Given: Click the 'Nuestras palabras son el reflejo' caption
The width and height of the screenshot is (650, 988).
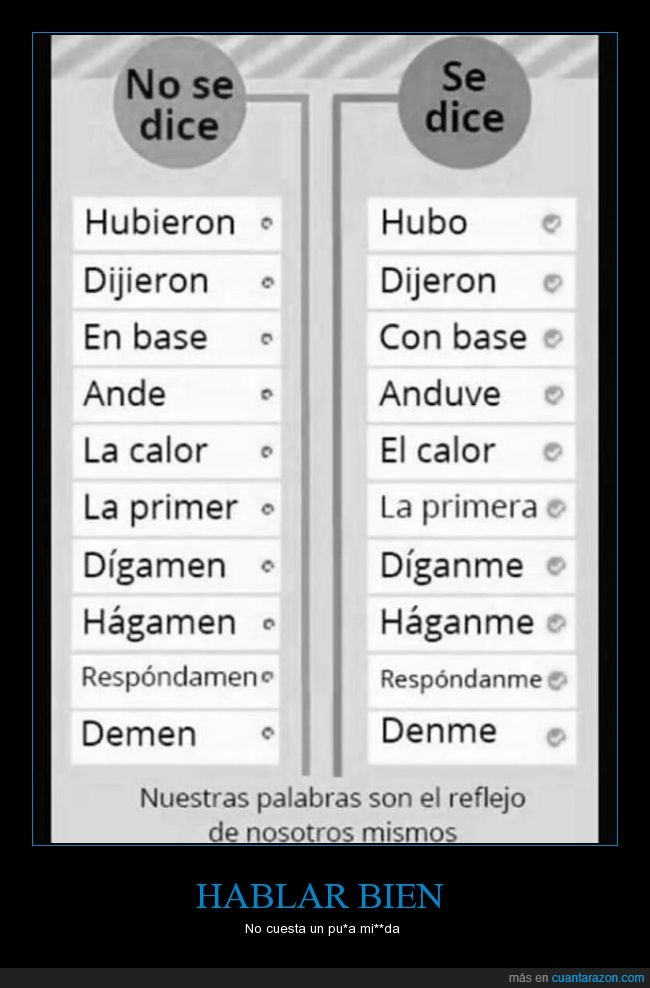Looking at the screenshot, I should pyautogui.click(x=332, y=798).
